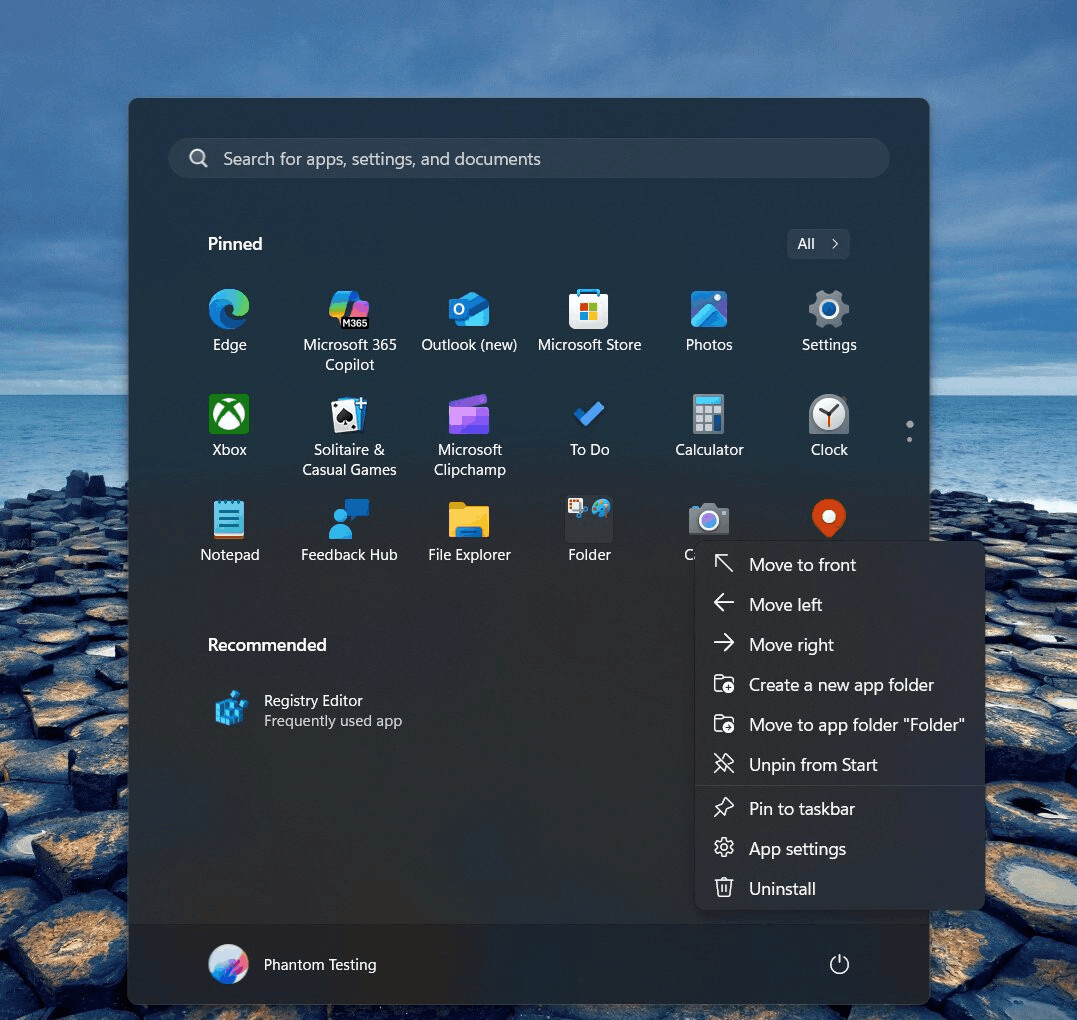Open Settings from pinned apps
This screenshot has height=1020, width=1077.
pyautogui.click(x=829, y=321)
